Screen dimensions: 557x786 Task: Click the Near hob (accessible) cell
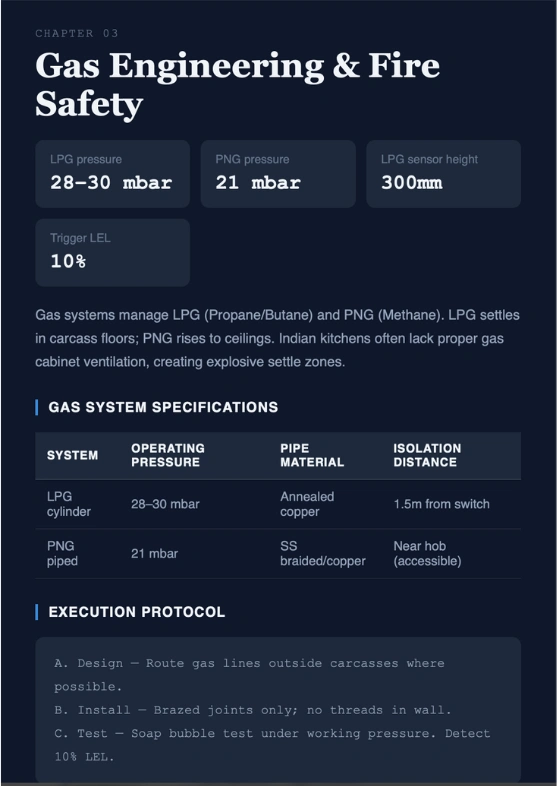click(427, 553)
